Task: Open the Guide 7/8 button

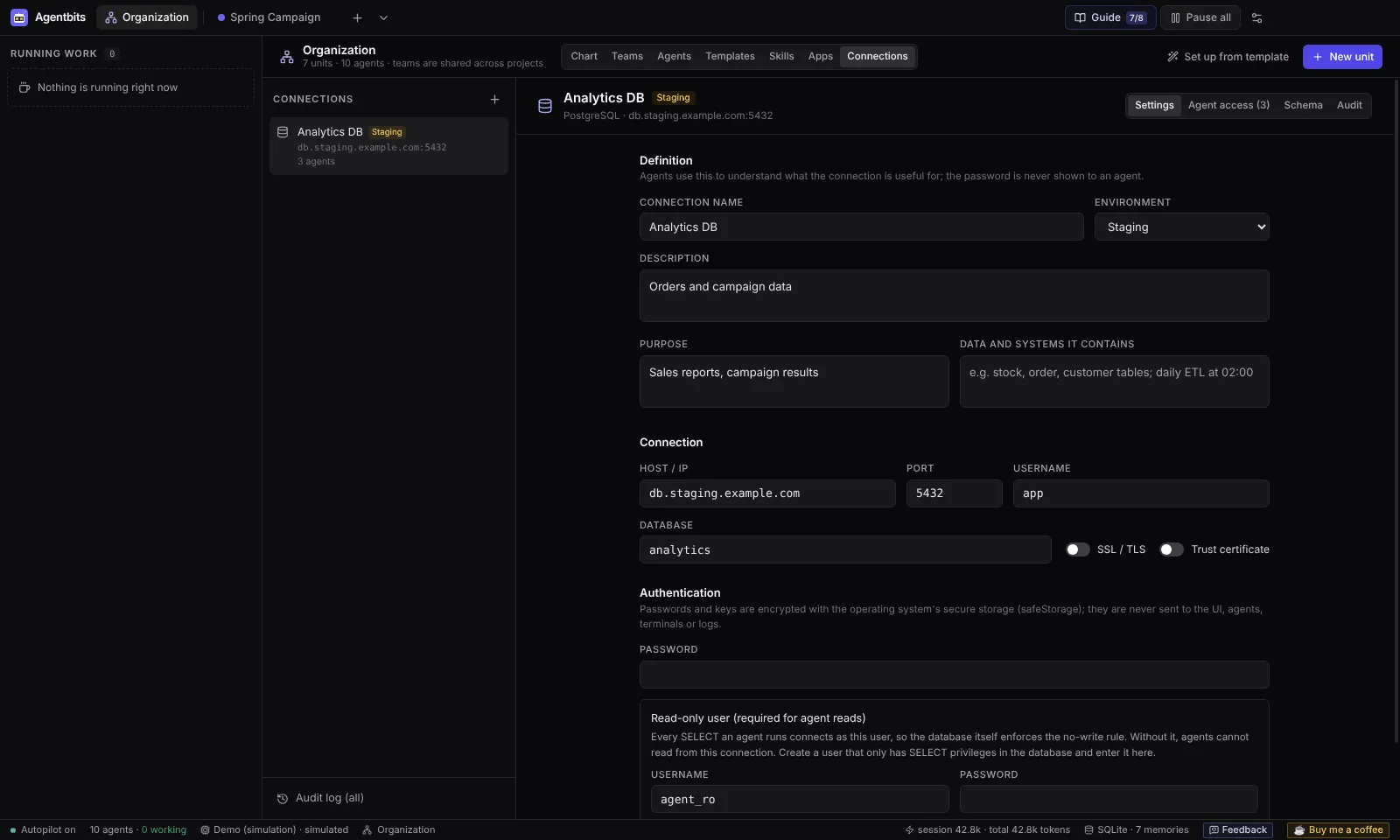Action: click(1110, 17)
